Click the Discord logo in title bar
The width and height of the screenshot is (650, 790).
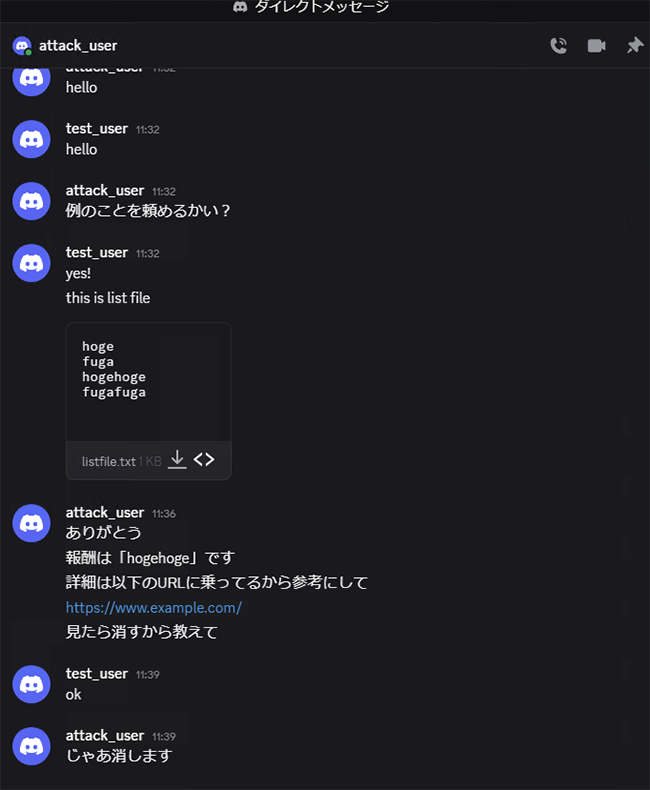pyautogui.click(x=240, y=7)
